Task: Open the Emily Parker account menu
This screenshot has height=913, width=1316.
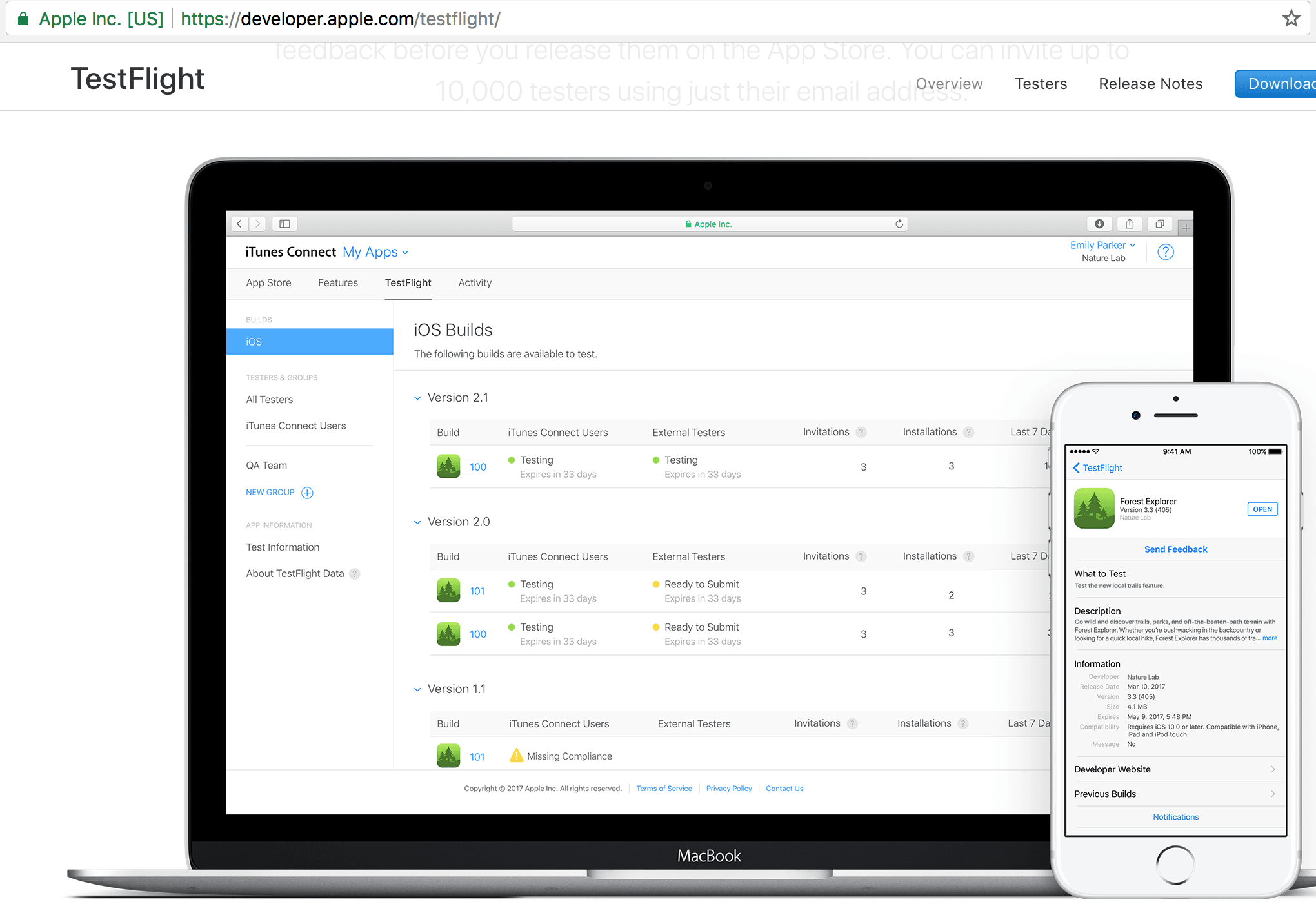Action: click(1102, 245)
